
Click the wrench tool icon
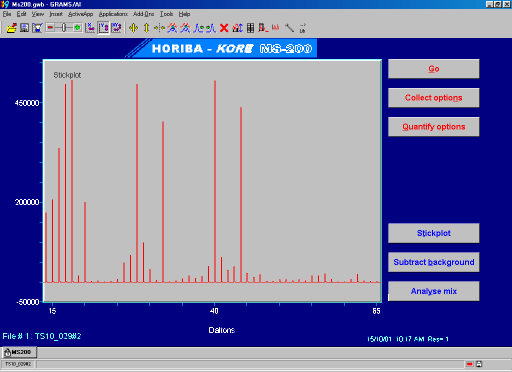289,28
